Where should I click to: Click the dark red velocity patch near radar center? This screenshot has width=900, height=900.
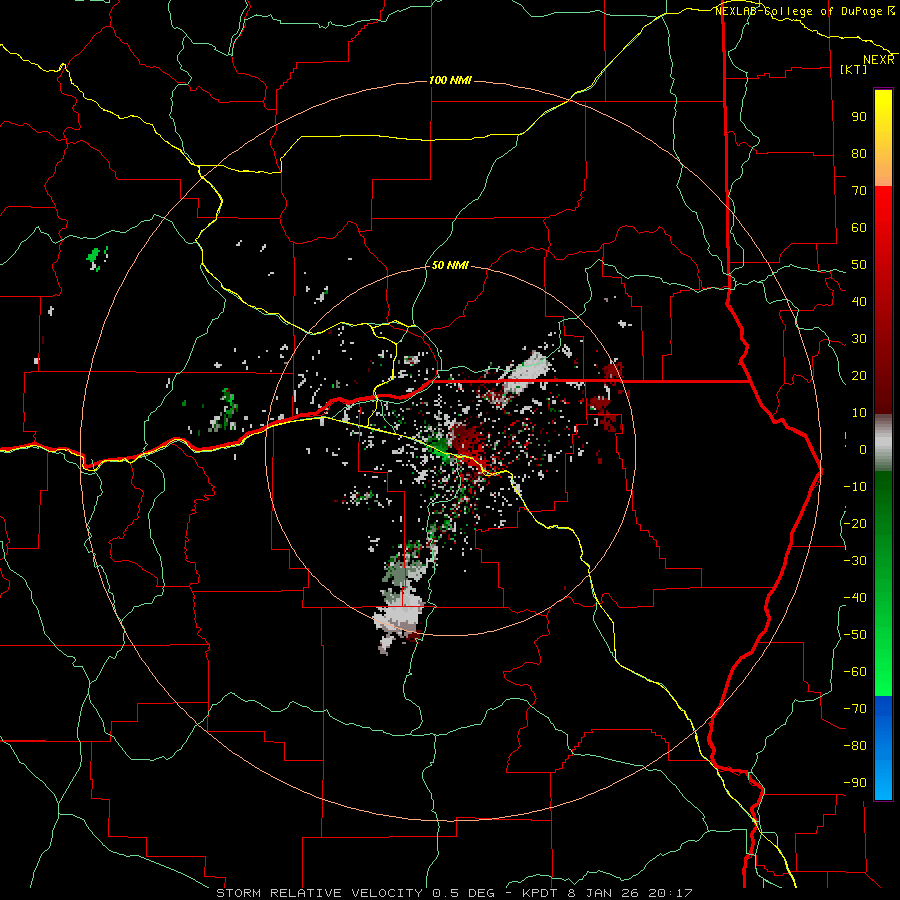pos(471,442)
